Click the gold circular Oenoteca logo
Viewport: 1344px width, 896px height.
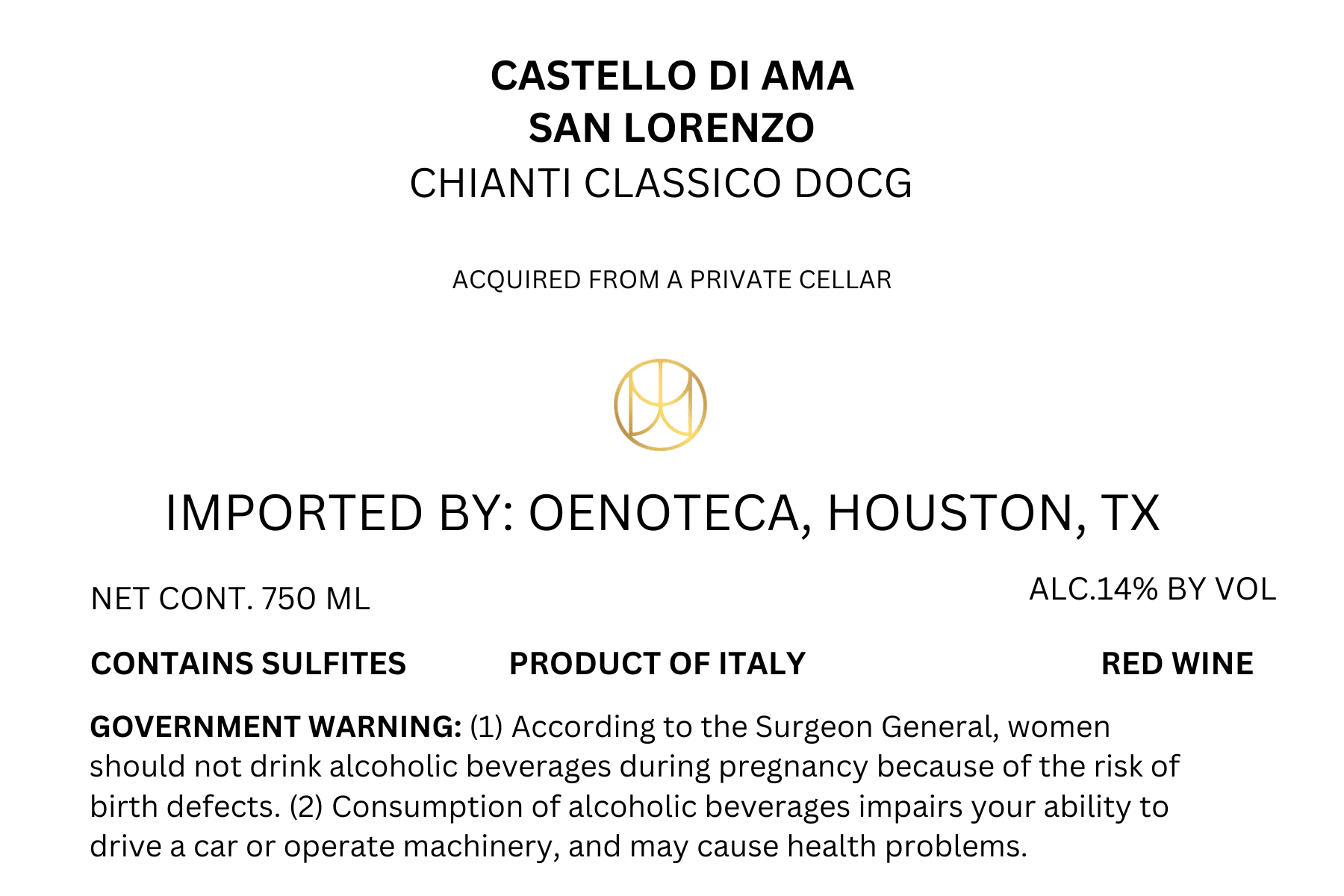click(x=660, y=405)
